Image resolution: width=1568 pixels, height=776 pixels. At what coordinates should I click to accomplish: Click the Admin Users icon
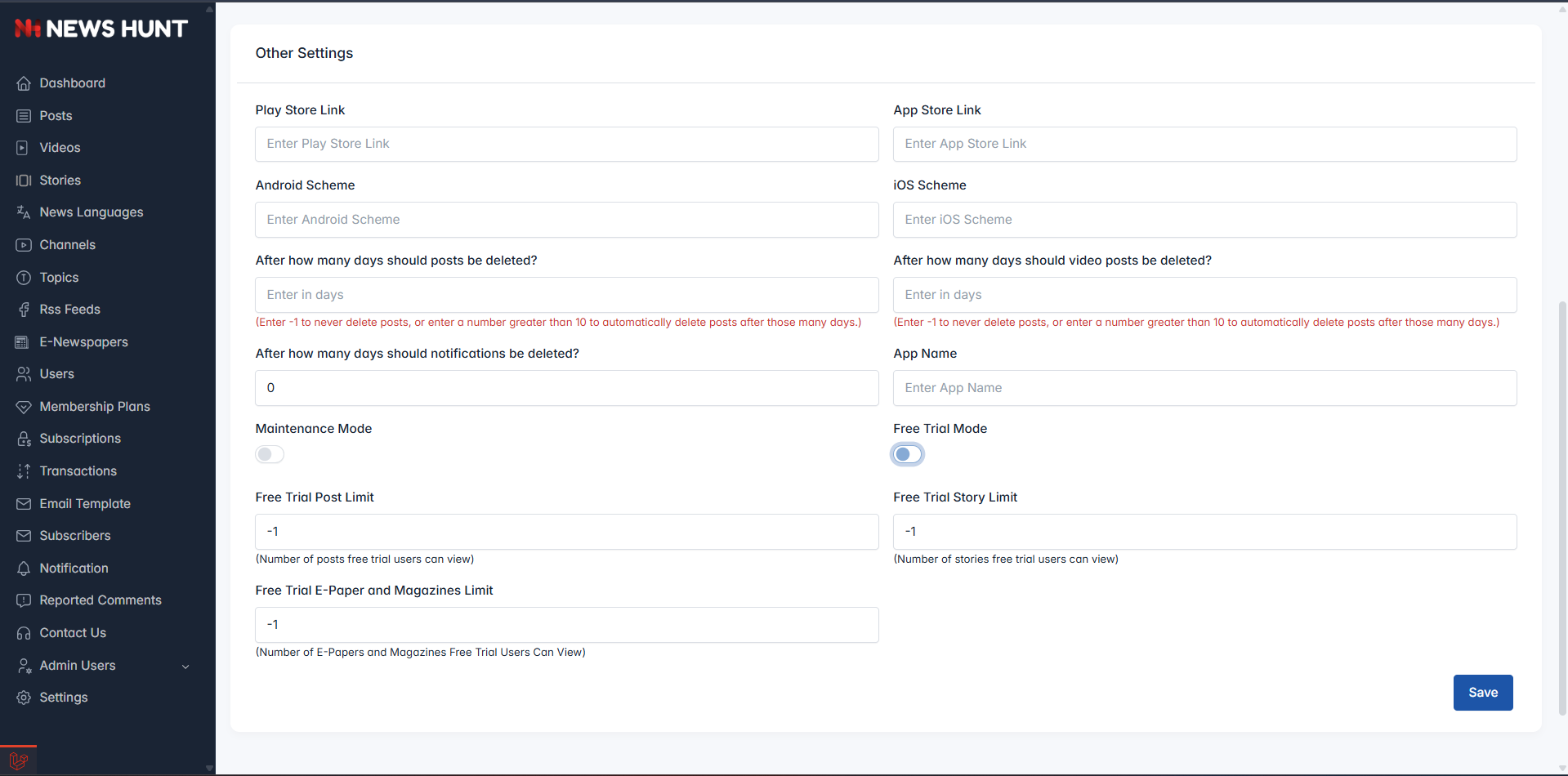tap(24, 666)
